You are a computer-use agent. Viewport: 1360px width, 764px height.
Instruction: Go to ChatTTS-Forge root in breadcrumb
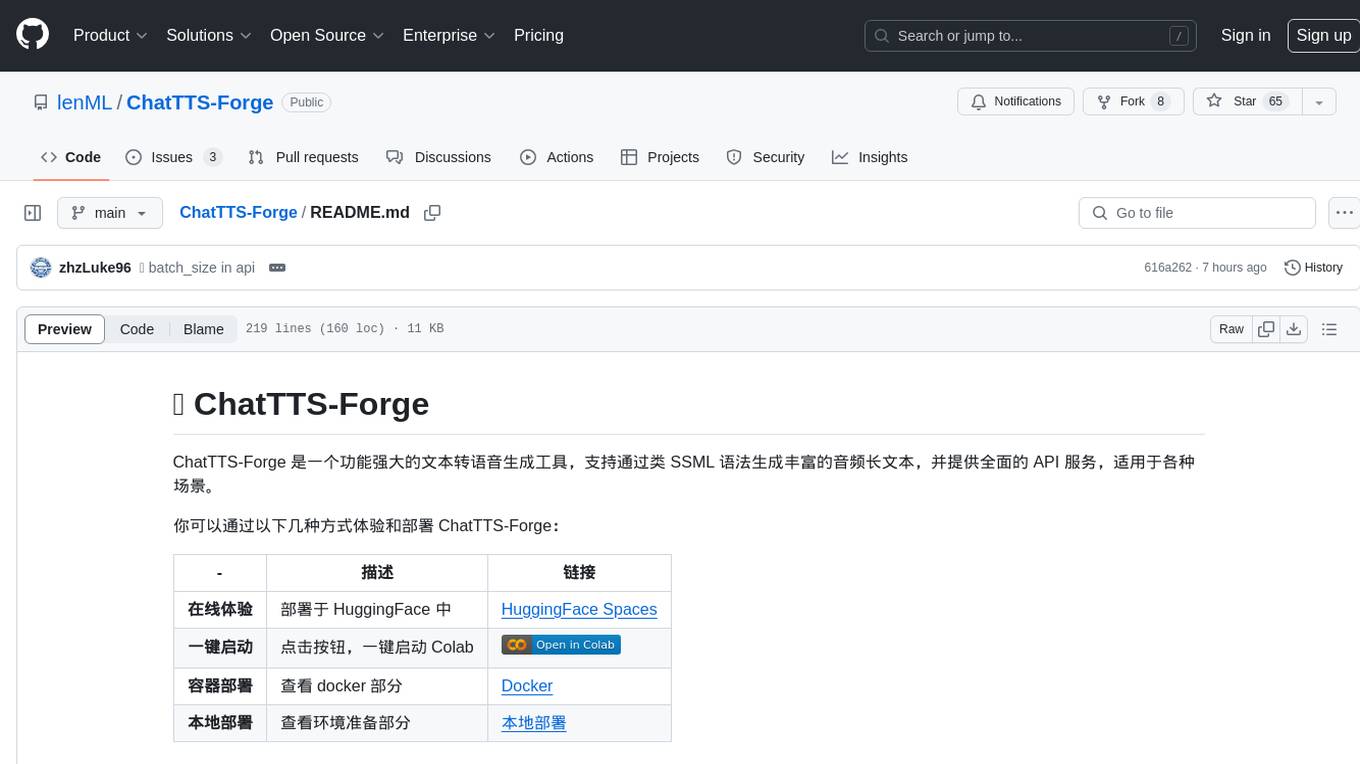point(238,212)
